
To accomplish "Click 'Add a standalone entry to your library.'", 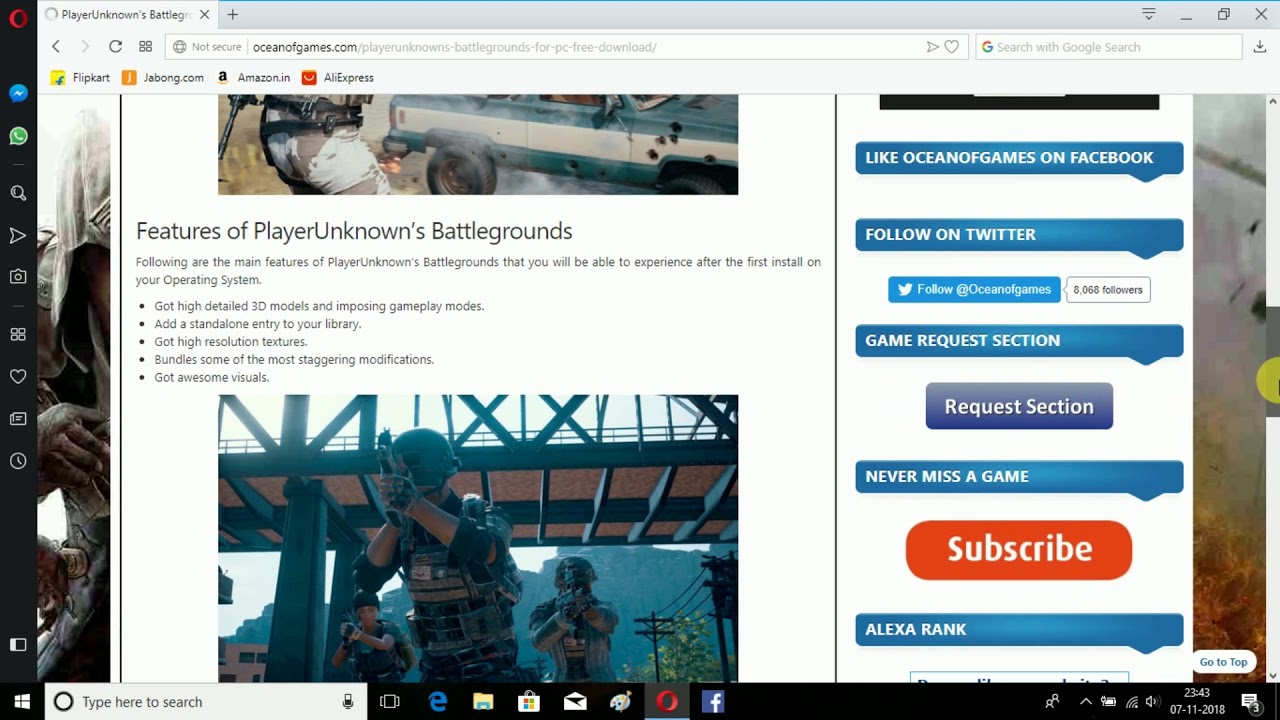I will (x=258, y=324).
